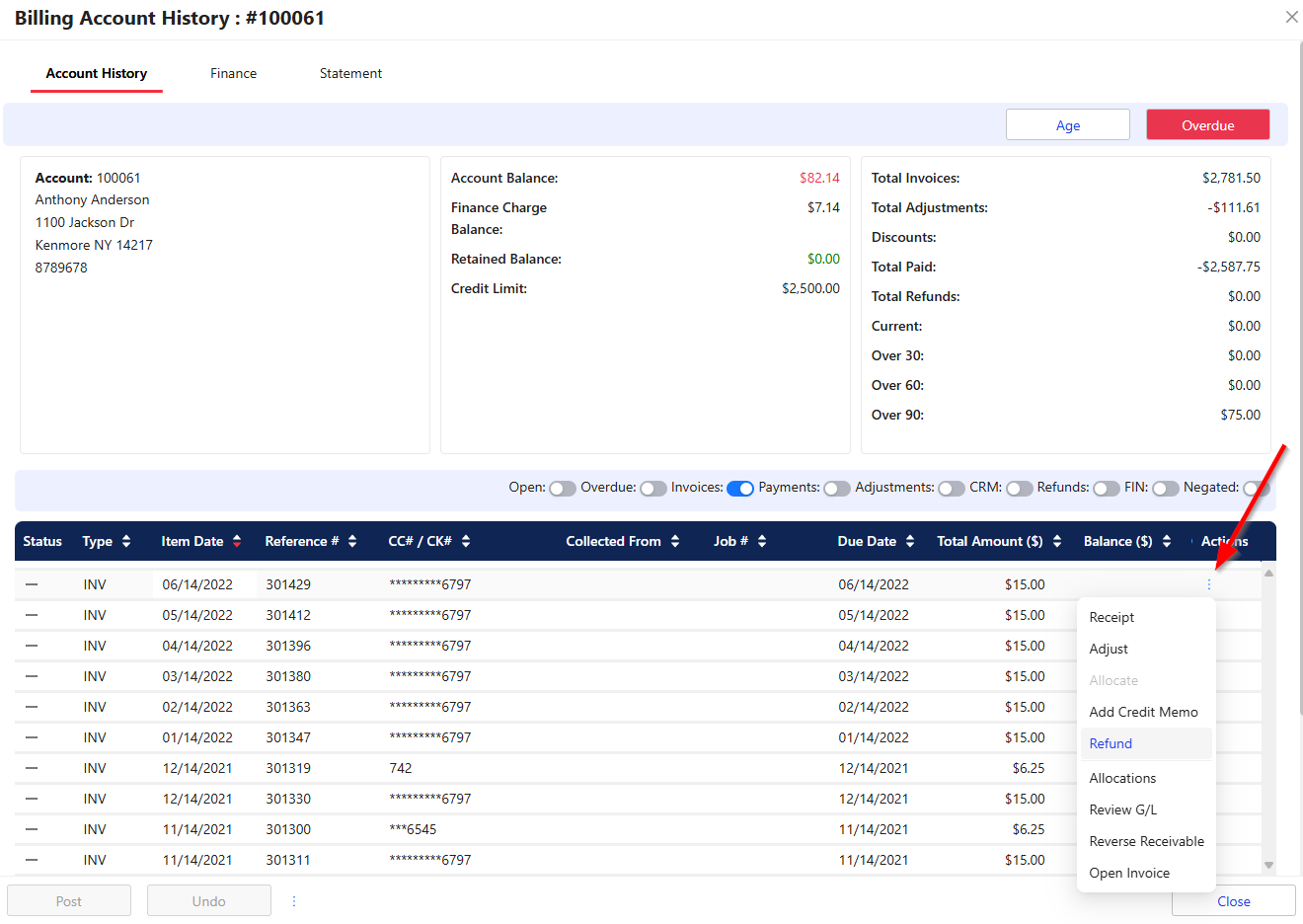Image resolution: width=1303 pixels, height=924 pixels.
Task: Open more options beside the Undo button
Action: click(293, 901)
